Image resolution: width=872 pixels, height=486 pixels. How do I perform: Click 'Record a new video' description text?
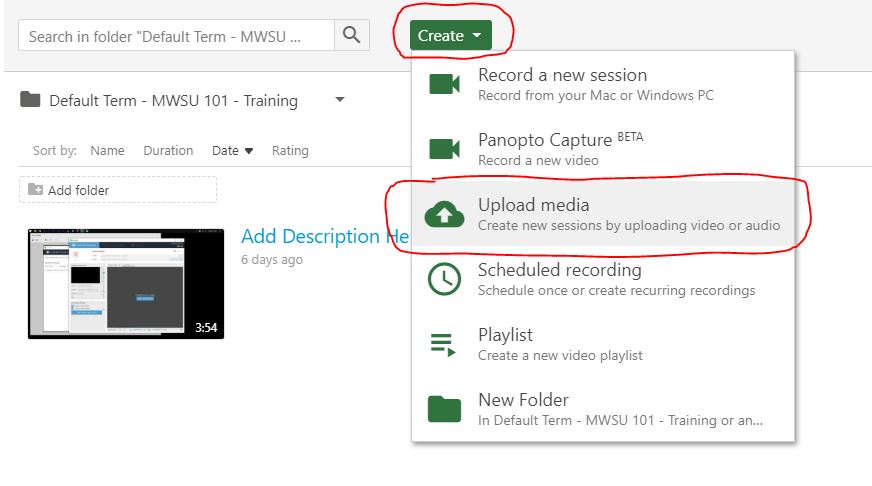click(538, 161)
